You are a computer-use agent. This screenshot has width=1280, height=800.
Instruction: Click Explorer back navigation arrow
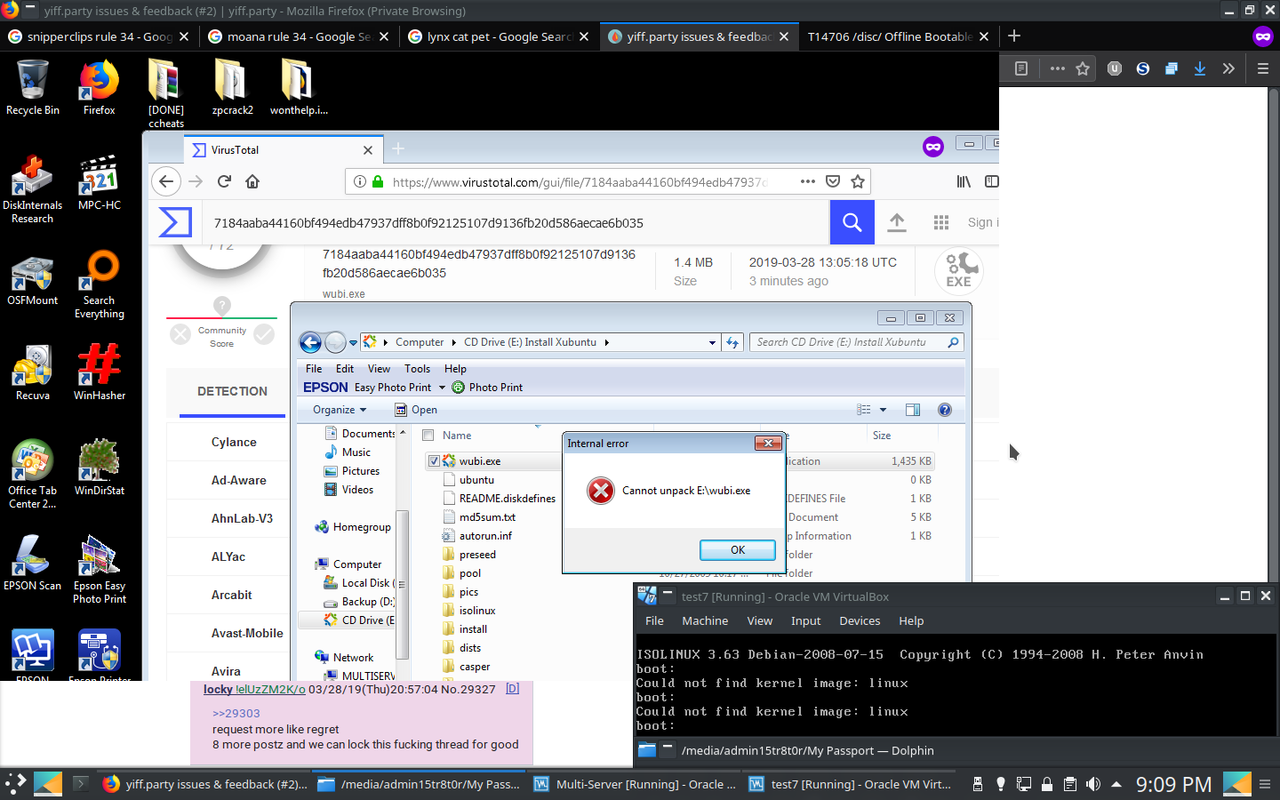pos(311,342)
